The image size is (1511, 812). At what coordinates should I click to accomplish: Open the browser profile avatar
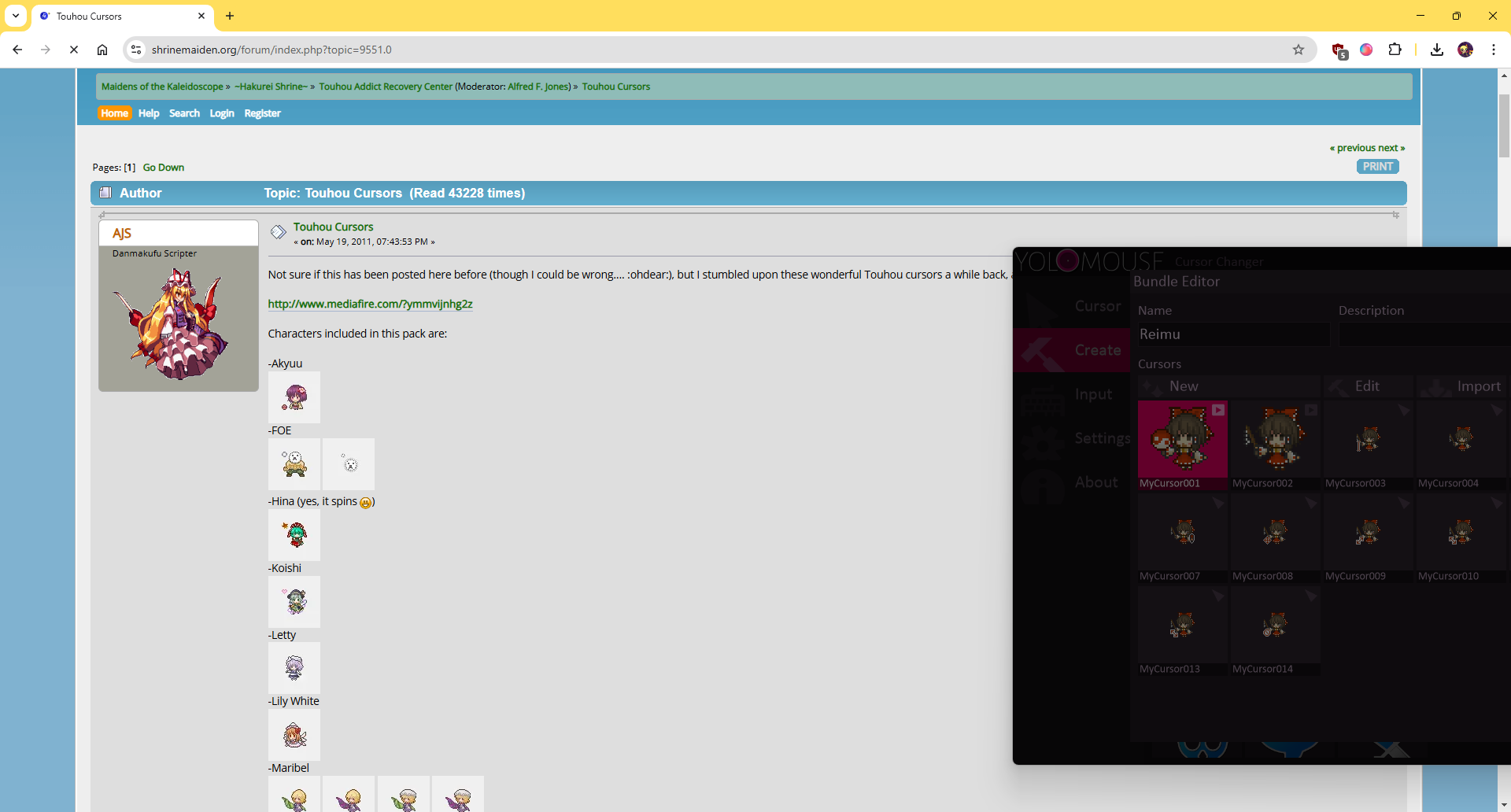coord(1465,50)
